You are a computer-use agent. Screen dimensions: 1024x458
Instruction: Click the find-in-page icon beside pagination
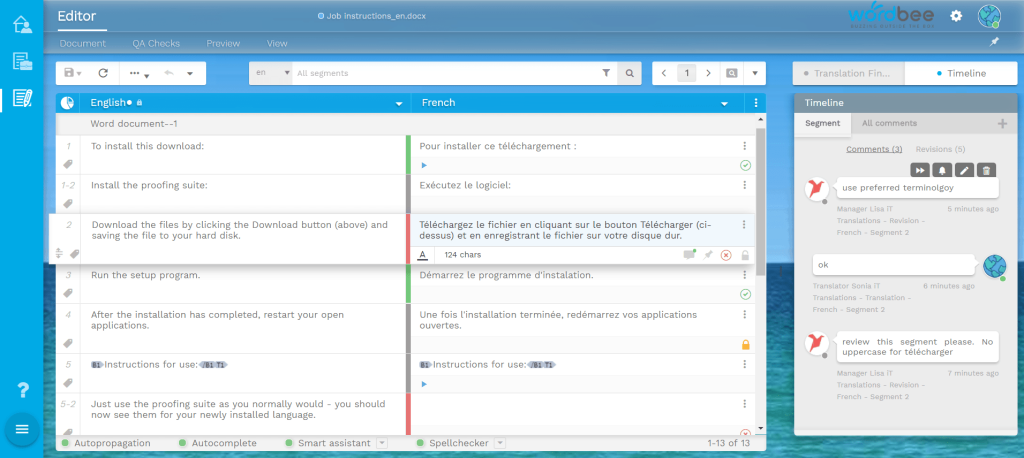pyautogui.click(x=731, y=73)
